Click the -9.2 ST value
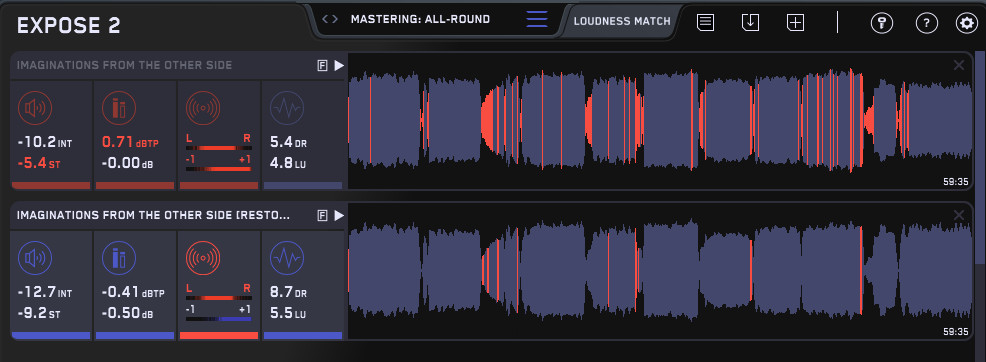Image resolution: width=986 pixels, height=362 pixels. click(39, 314)
